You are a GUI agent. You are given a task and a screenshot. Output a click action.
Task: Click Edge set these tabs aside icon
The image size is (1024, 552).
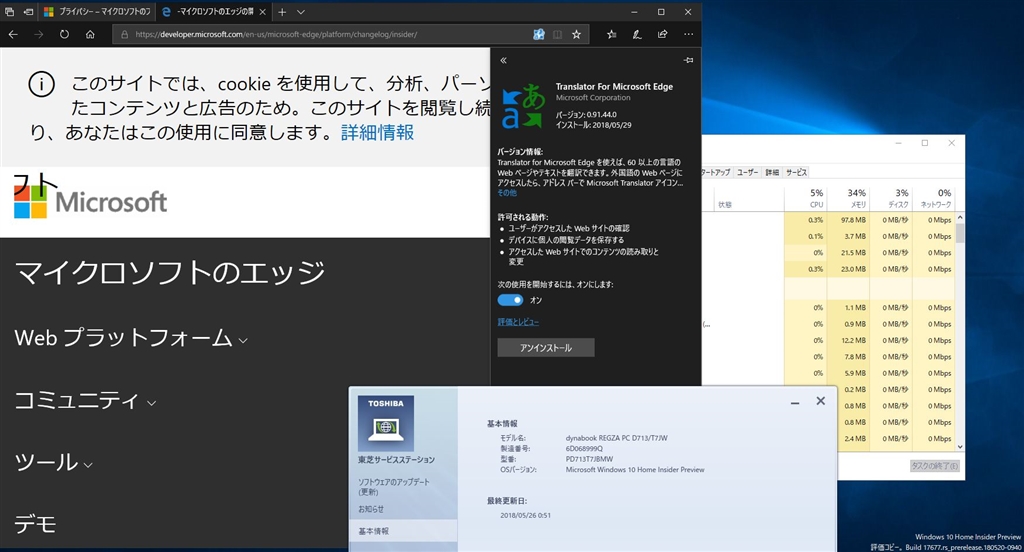[28, 12]
